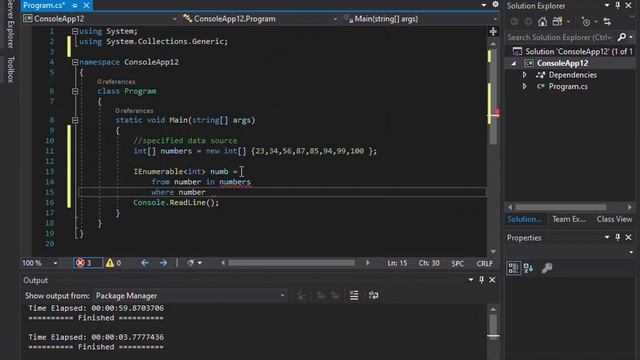Click Solution Explorer Home icon
This screenshot has width=640, height=360.
[542, 22]
